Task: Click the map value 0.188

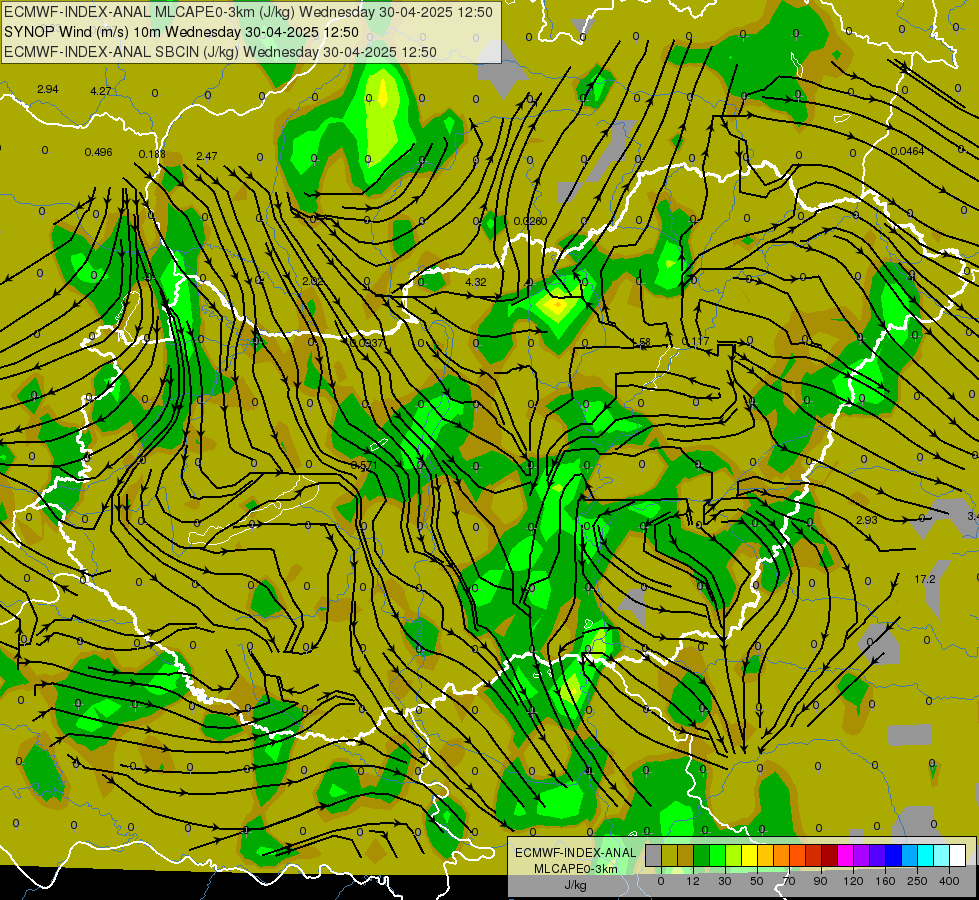Action: [x=152, y=154]
